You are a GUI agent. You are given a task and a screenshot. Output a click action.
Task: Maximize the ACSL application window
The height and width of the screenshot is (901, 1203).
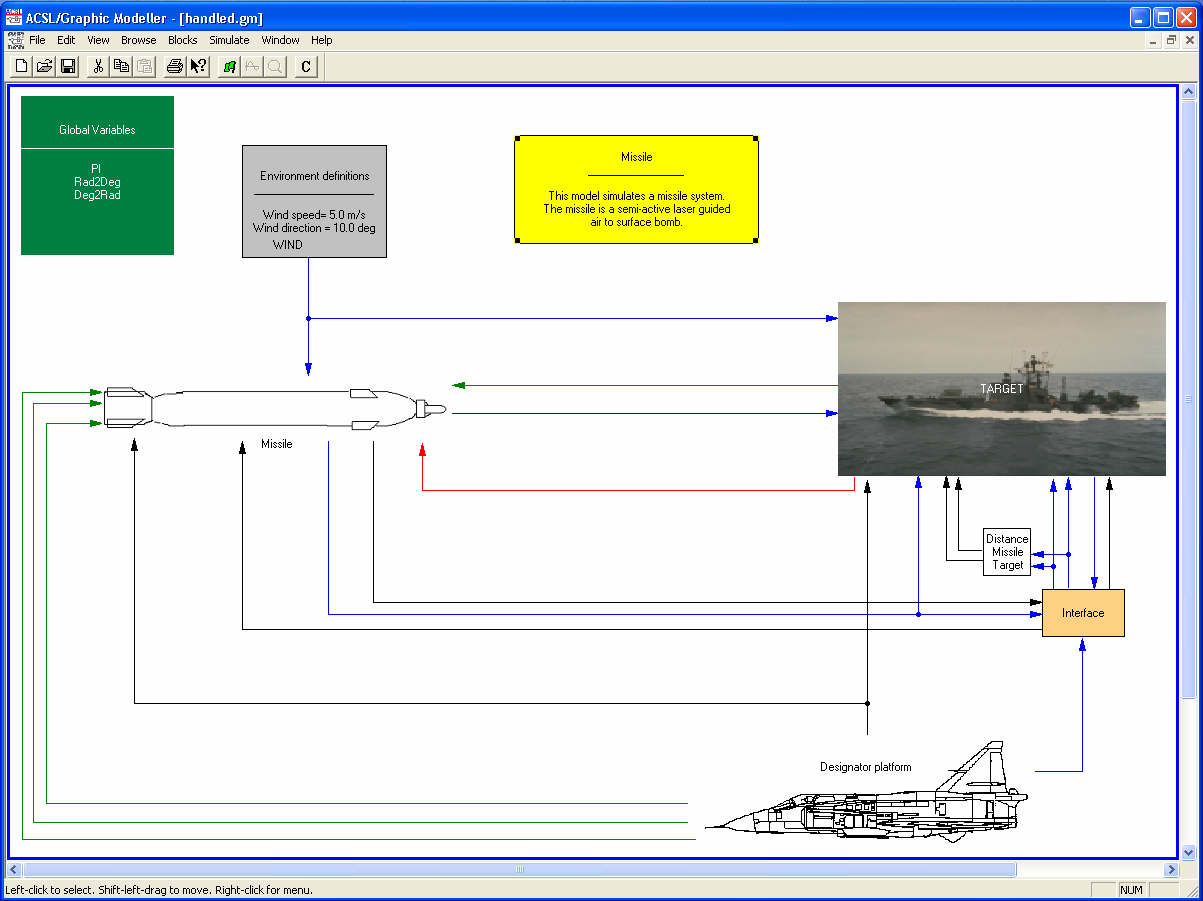tap(1163, 17)
